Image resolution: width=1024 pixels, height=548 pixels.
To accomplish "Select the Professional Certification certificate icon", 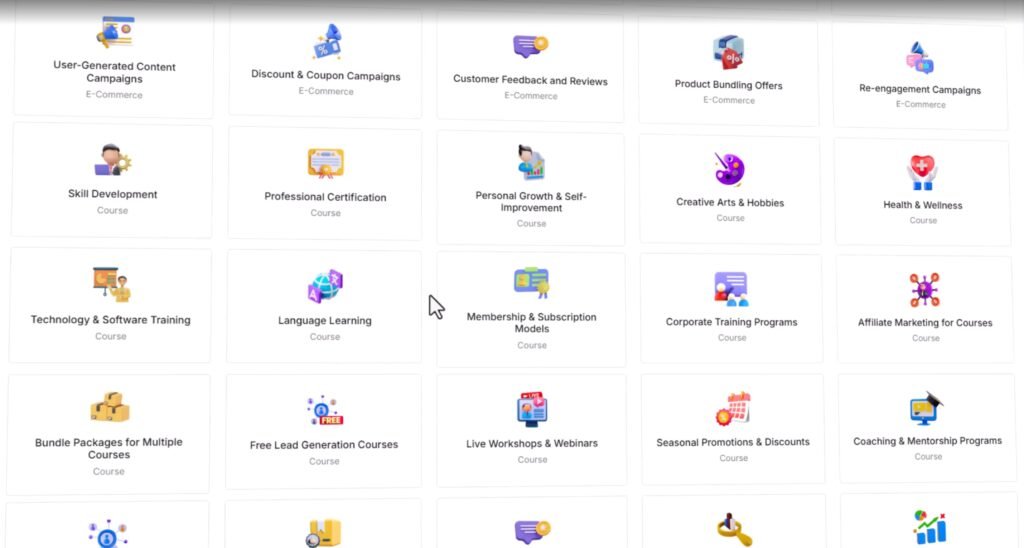I will coord(325,163).
